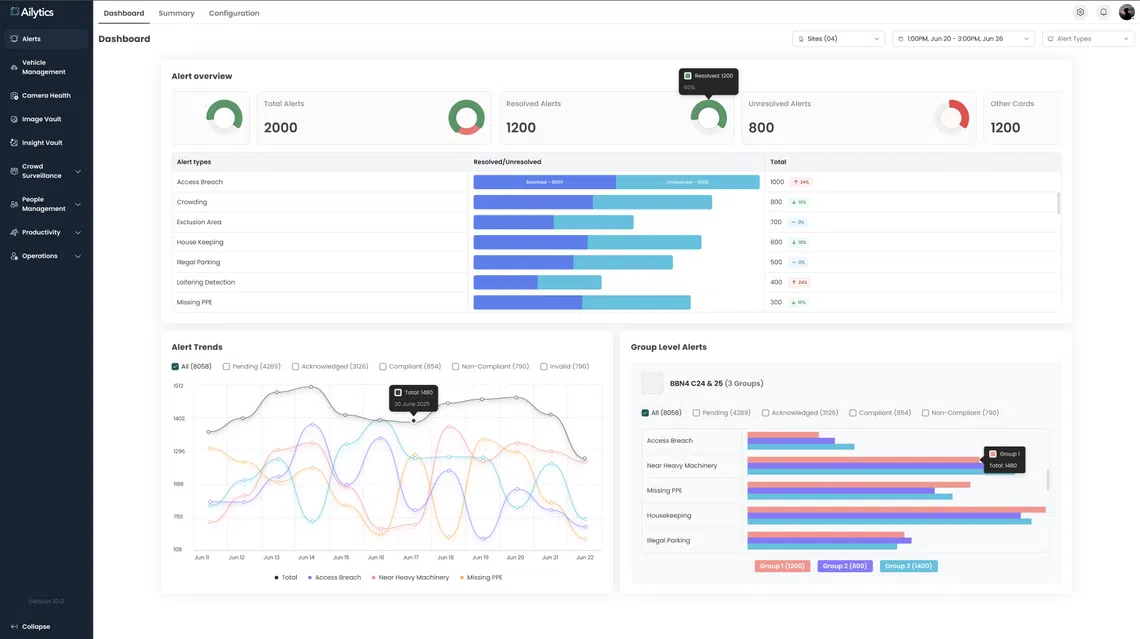
Task: Click the Group 2 (800) legend button
Action: point(845,566)
